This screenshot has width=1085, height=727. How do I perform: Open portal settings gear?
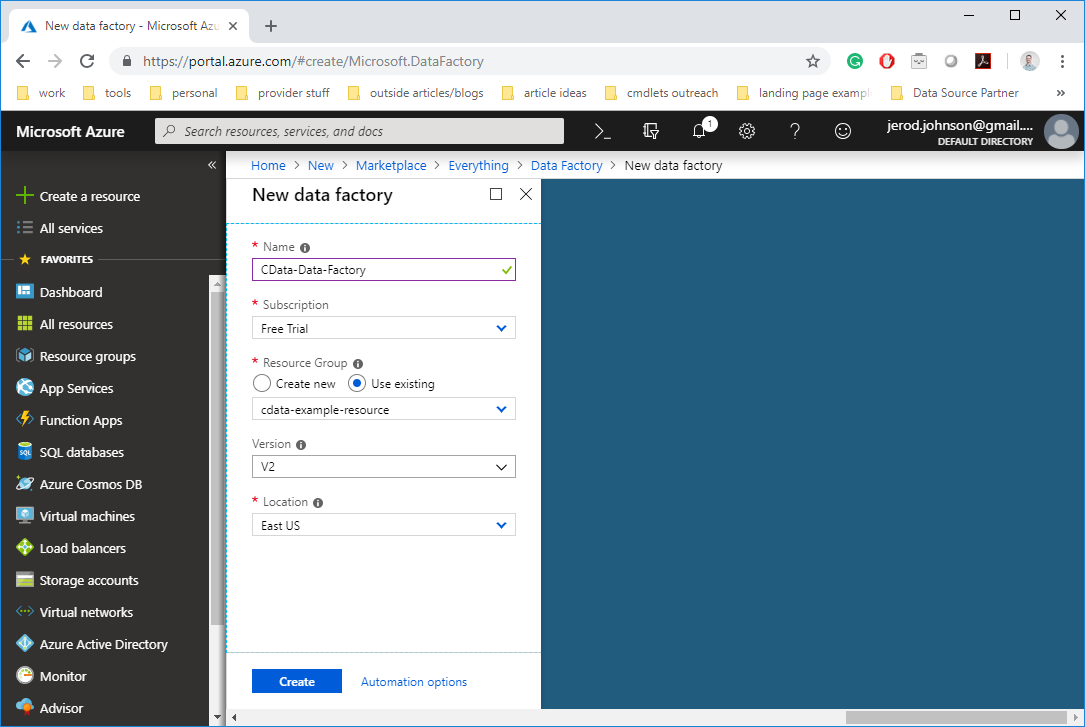747,131
